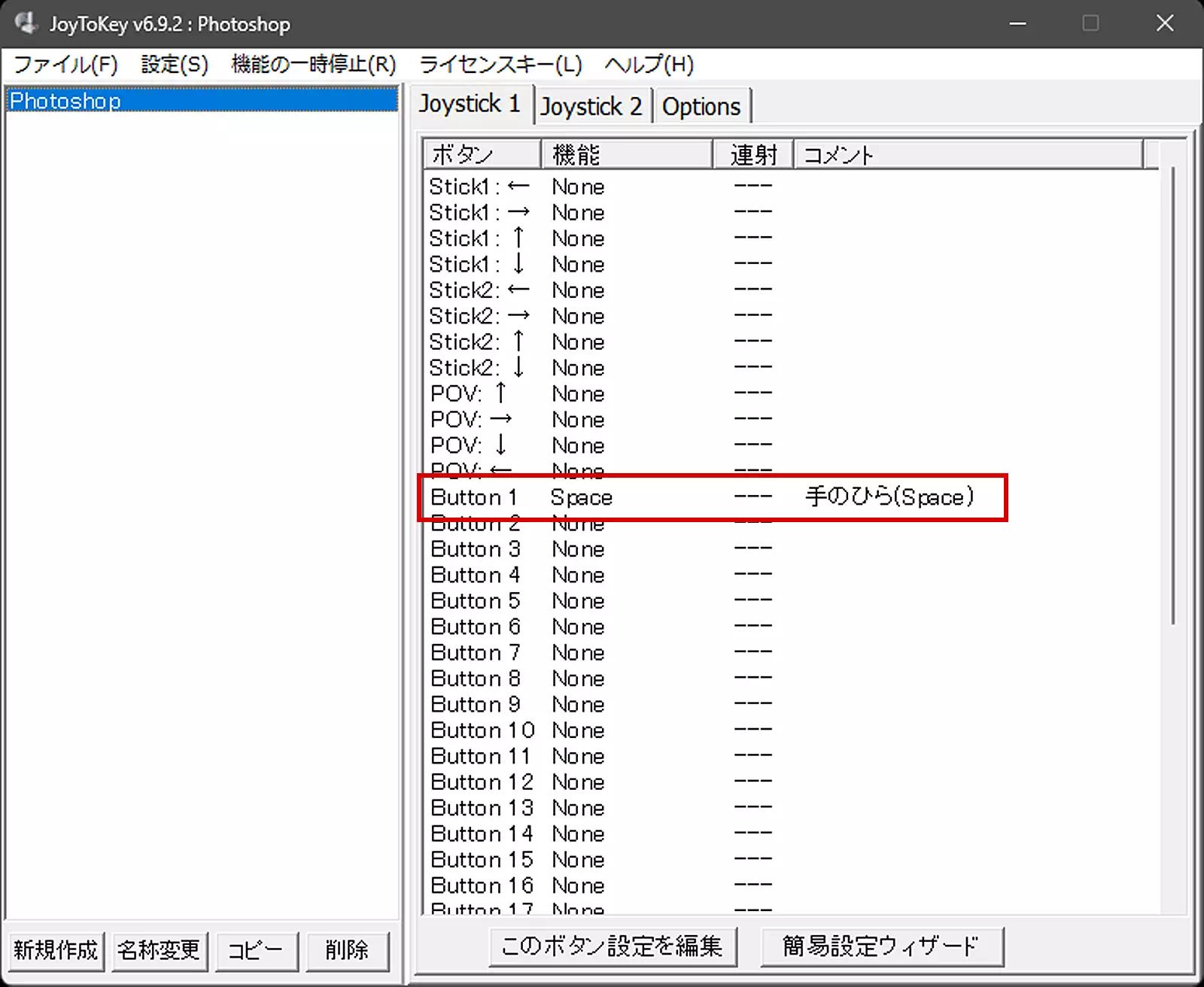Select the Button 5 row
The image size is (1204, 987).
790,601
